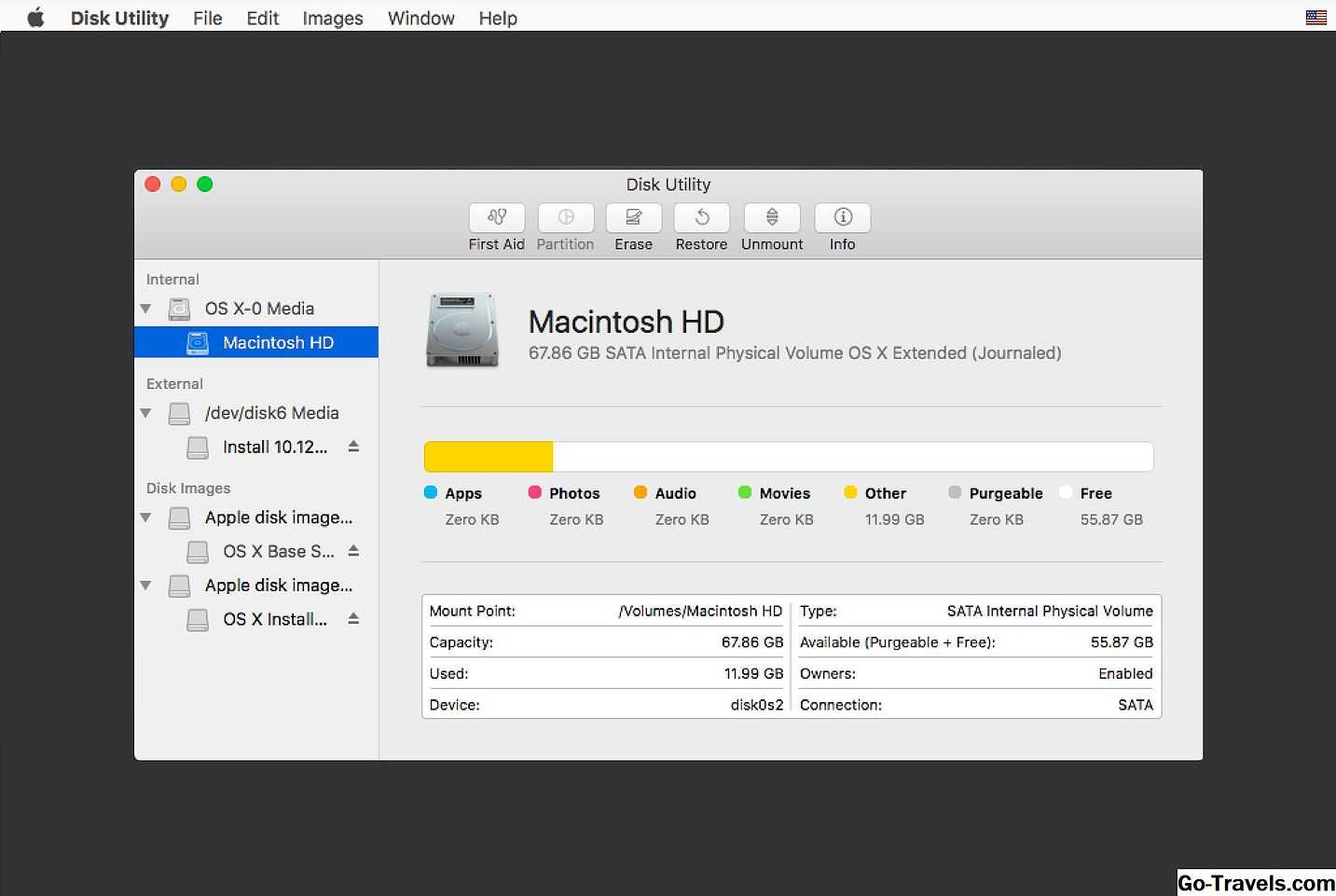Collapse the first Apple disk image entry

(x=145, y=517)
